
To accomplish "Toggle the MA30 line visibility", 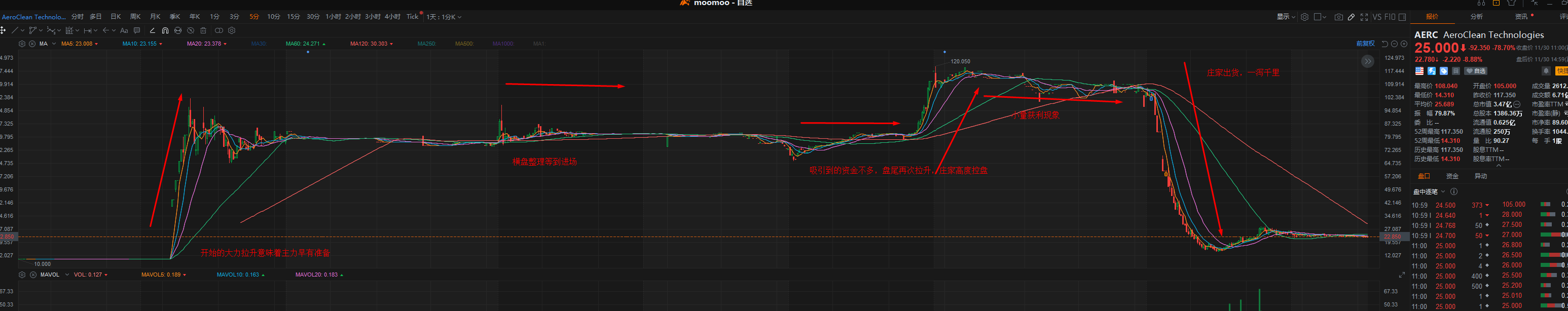I will pyautogui.click(x=259, y=44).
